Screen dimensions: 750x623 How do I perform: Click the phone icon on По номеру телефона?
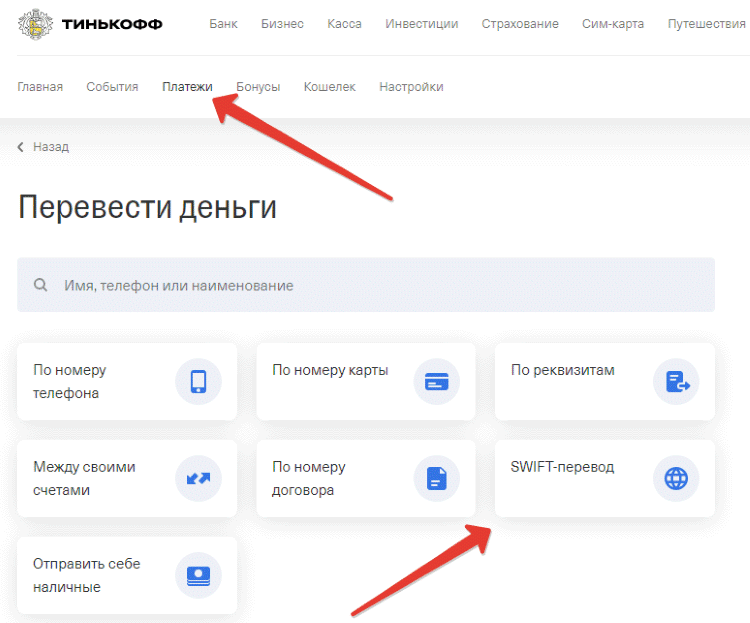(x=198, y=381)
